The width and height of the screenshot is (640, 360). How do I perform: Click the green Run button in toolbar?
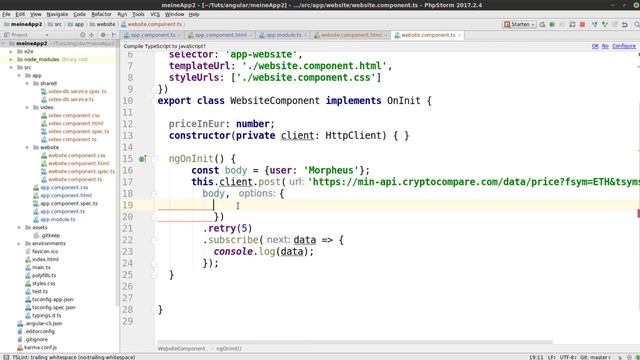pyautogui.click(x=542, y=24)
